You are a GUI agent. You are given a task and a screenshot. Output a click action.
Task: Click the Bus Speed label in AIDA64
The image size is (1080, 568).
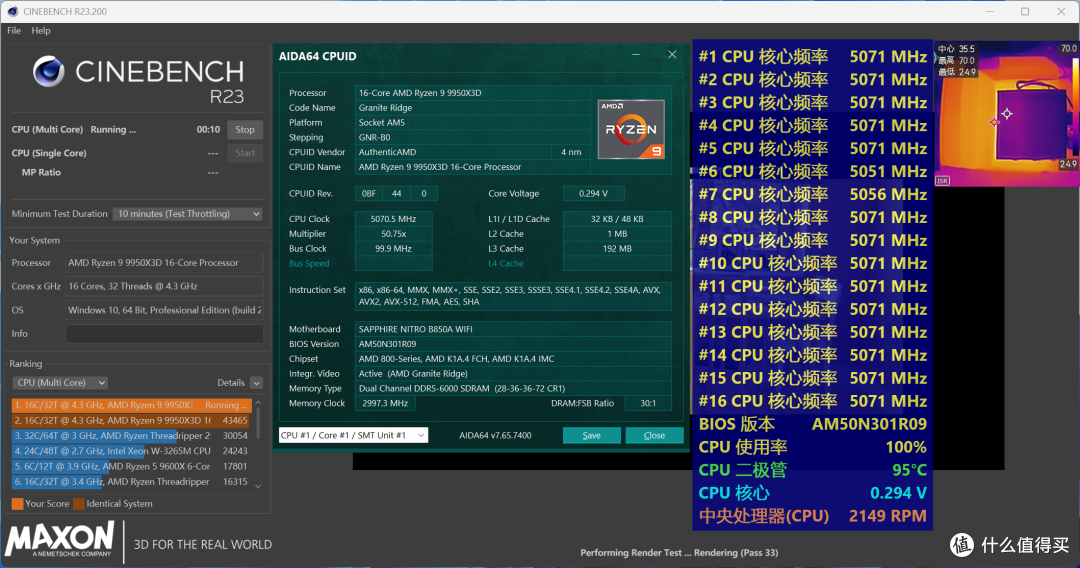309,264
